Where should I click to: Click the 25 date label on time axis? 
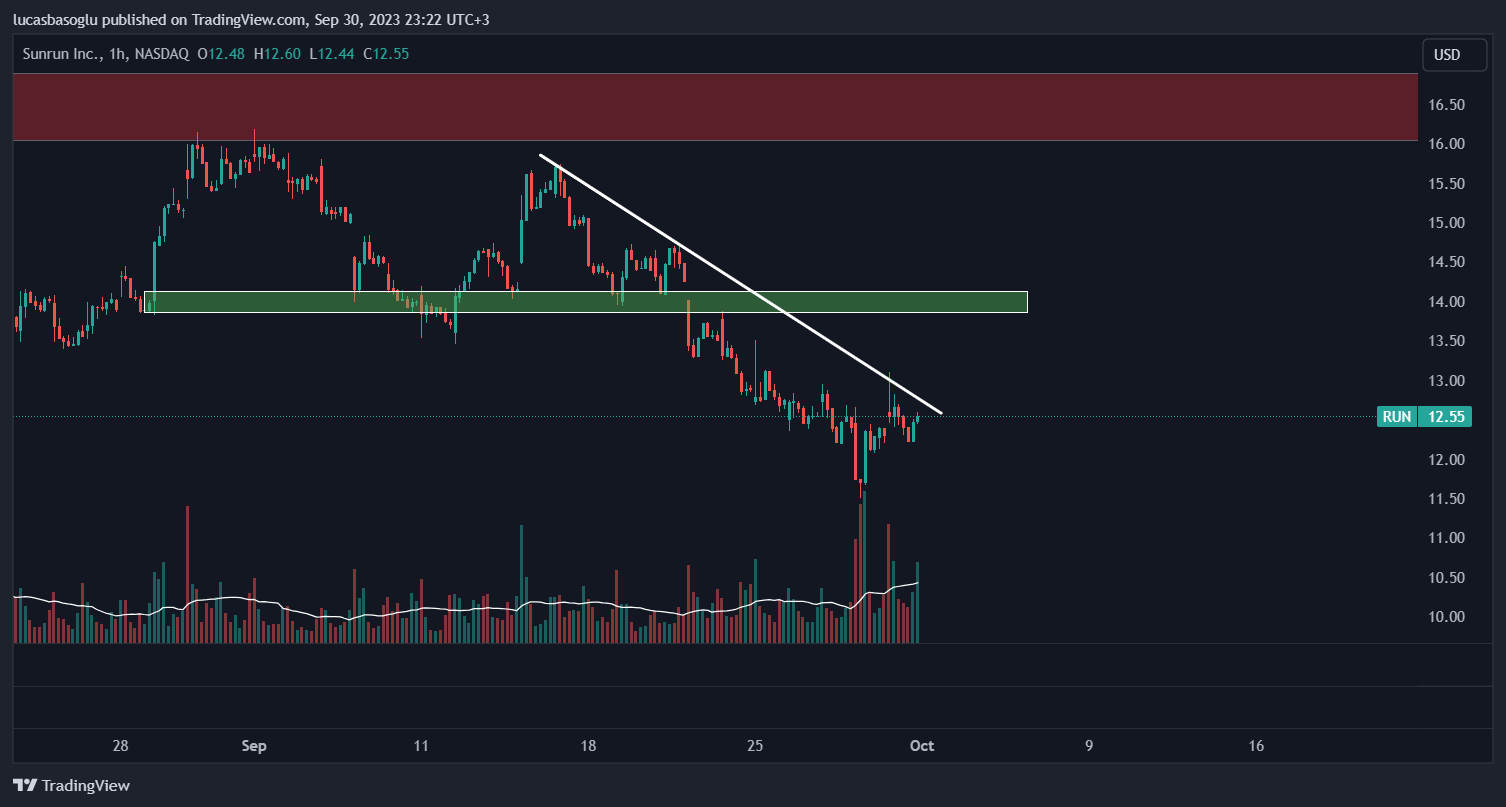(755, 746)
